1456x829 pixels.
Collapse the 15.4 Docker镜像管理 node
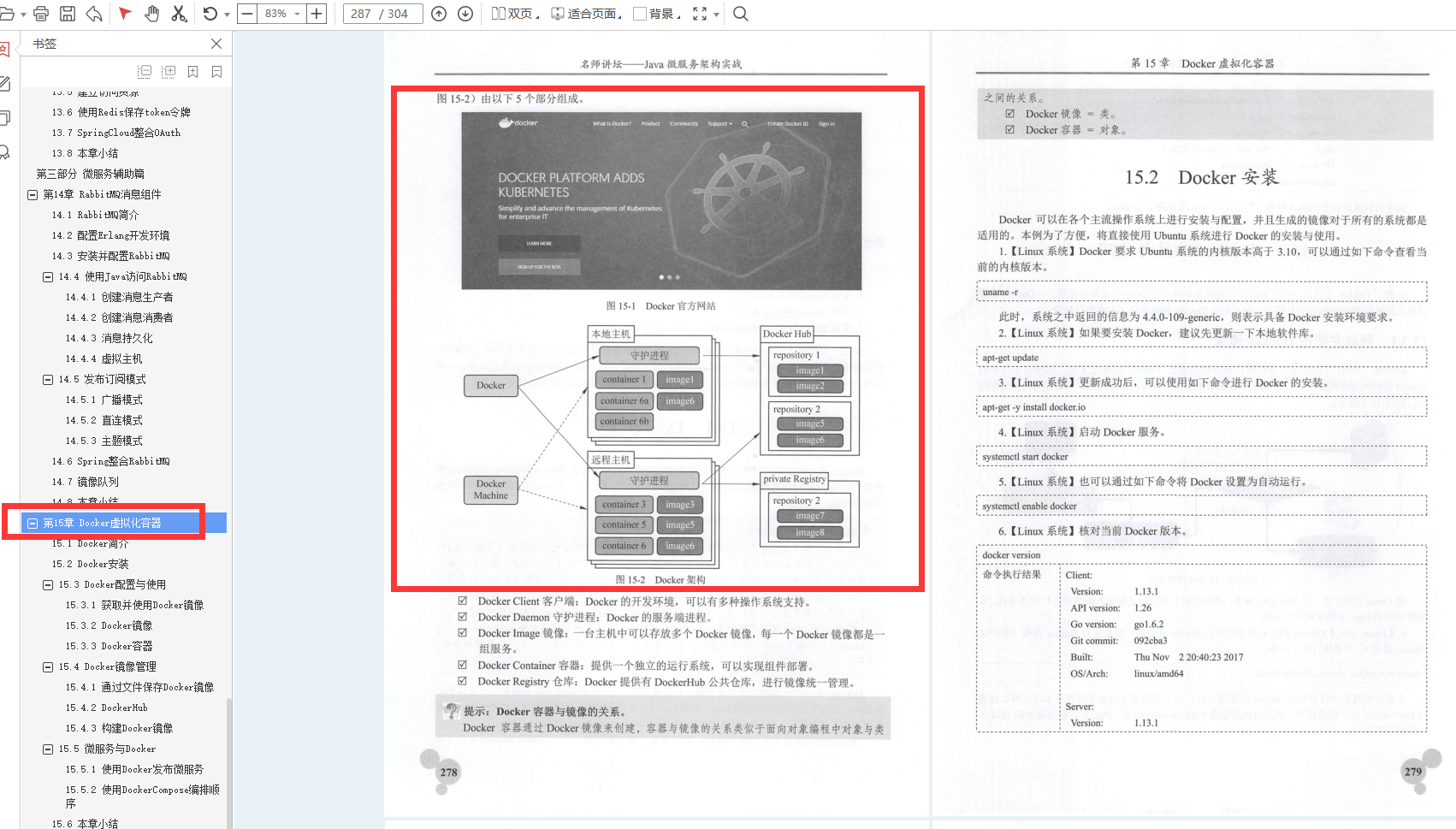pos(48,667)
